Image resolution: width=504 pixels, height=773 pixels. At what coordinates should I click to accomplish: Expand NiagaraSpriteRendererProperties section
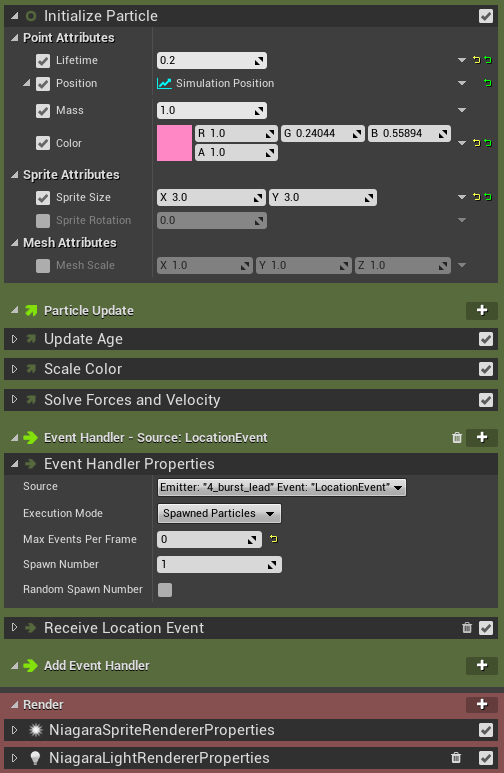[x=14, y=730]
